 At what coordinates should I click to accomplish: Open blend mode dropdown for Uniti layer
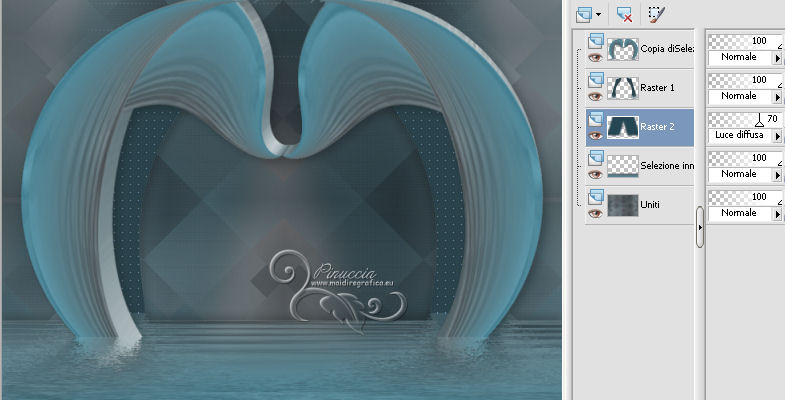pos(777,214)
